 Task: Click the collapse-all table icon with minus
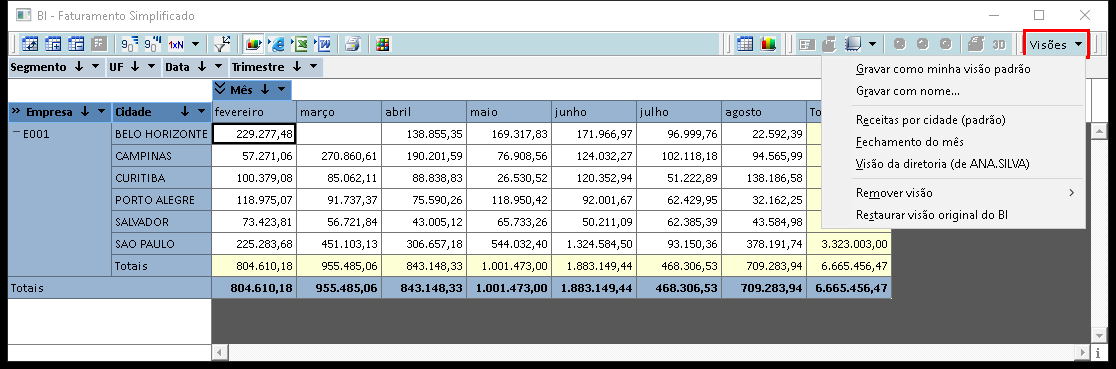(x=76, y=44)
